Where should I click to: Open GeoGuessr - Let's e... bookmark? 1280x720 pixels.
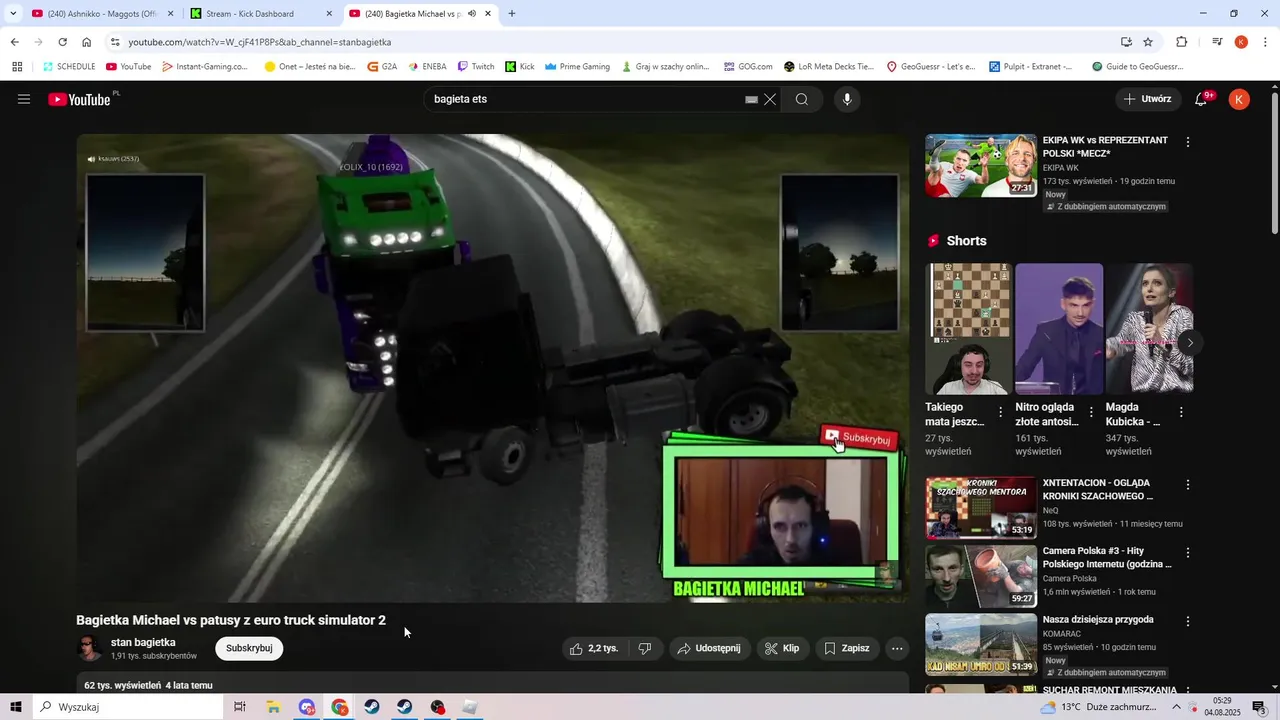pos(931,67)
